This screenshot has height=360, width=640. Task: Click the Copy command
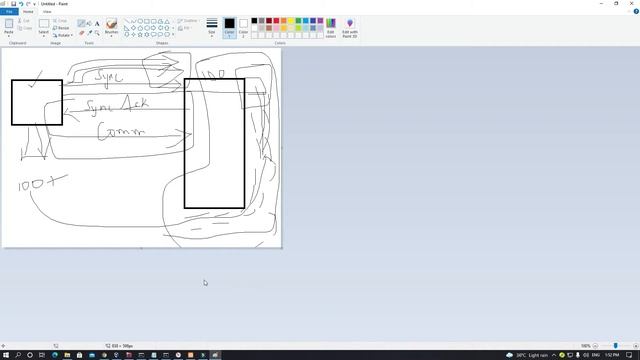(24, 28)
